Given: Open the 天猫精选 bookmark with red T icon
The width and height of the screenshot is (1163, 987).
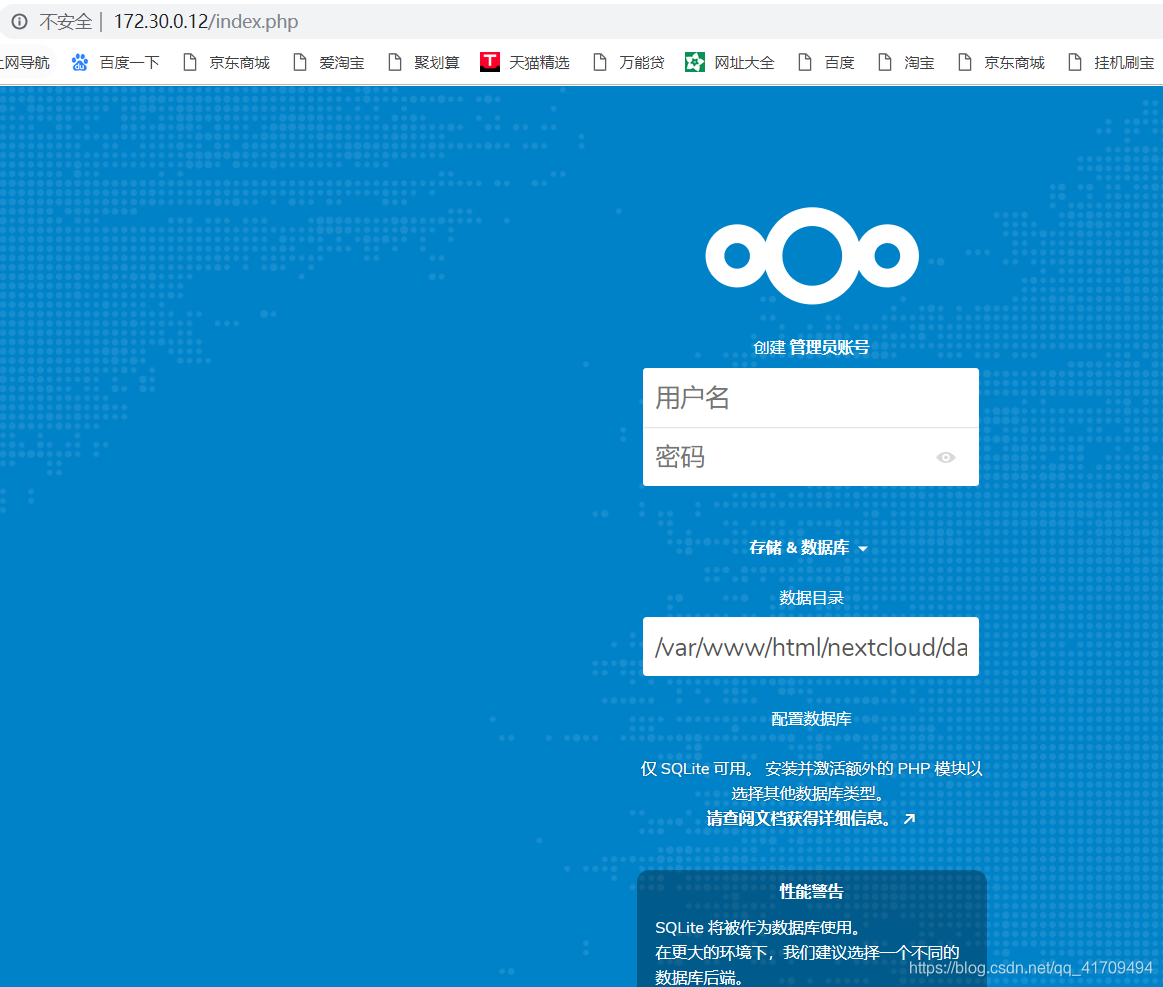Looking at the screenshot, I should (x=525, y=62).
